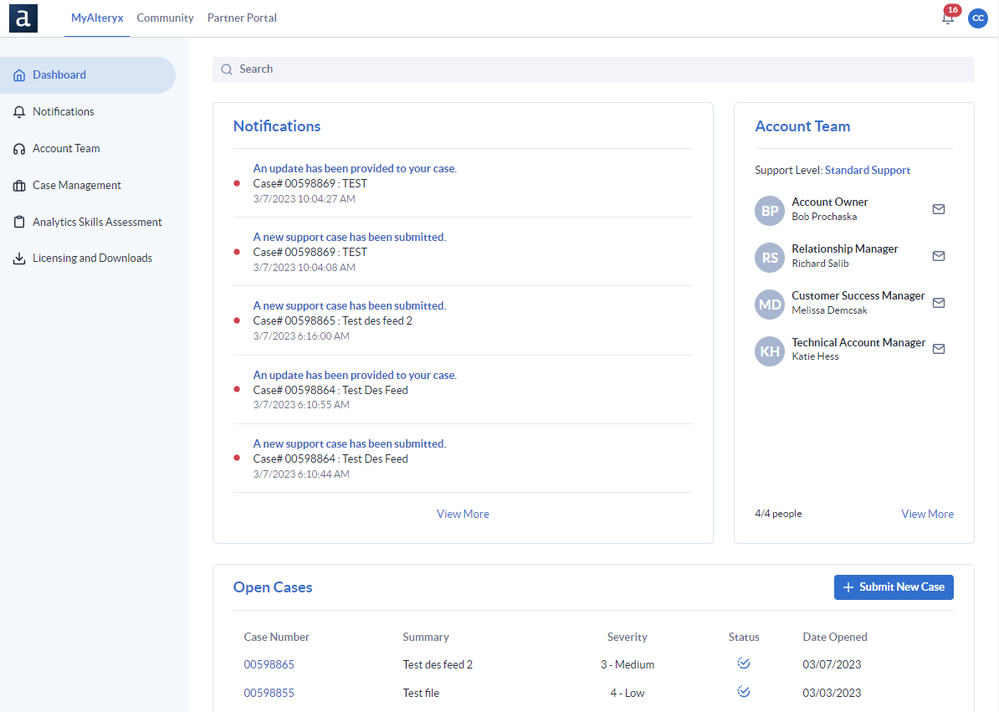This screenshot has height=712, width=999.
Task: Open the Standard Support link
Action: (x=867, y=170)
